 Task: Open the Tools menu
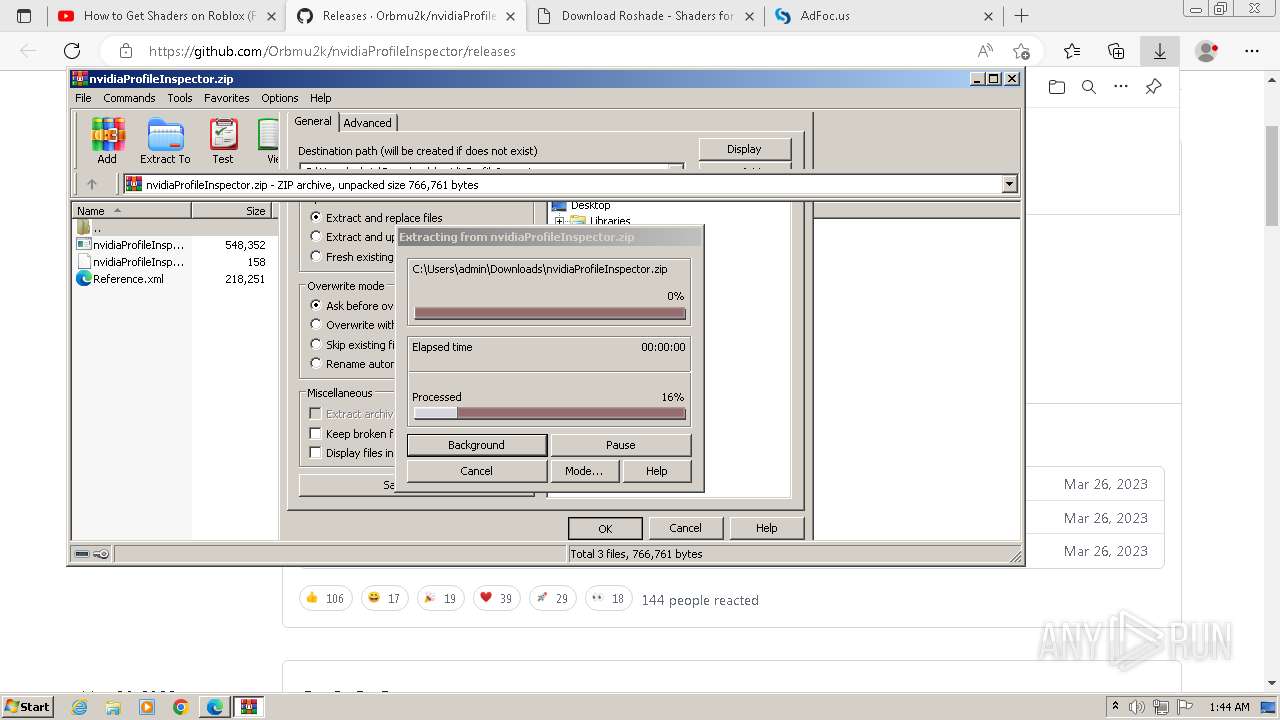180,98
